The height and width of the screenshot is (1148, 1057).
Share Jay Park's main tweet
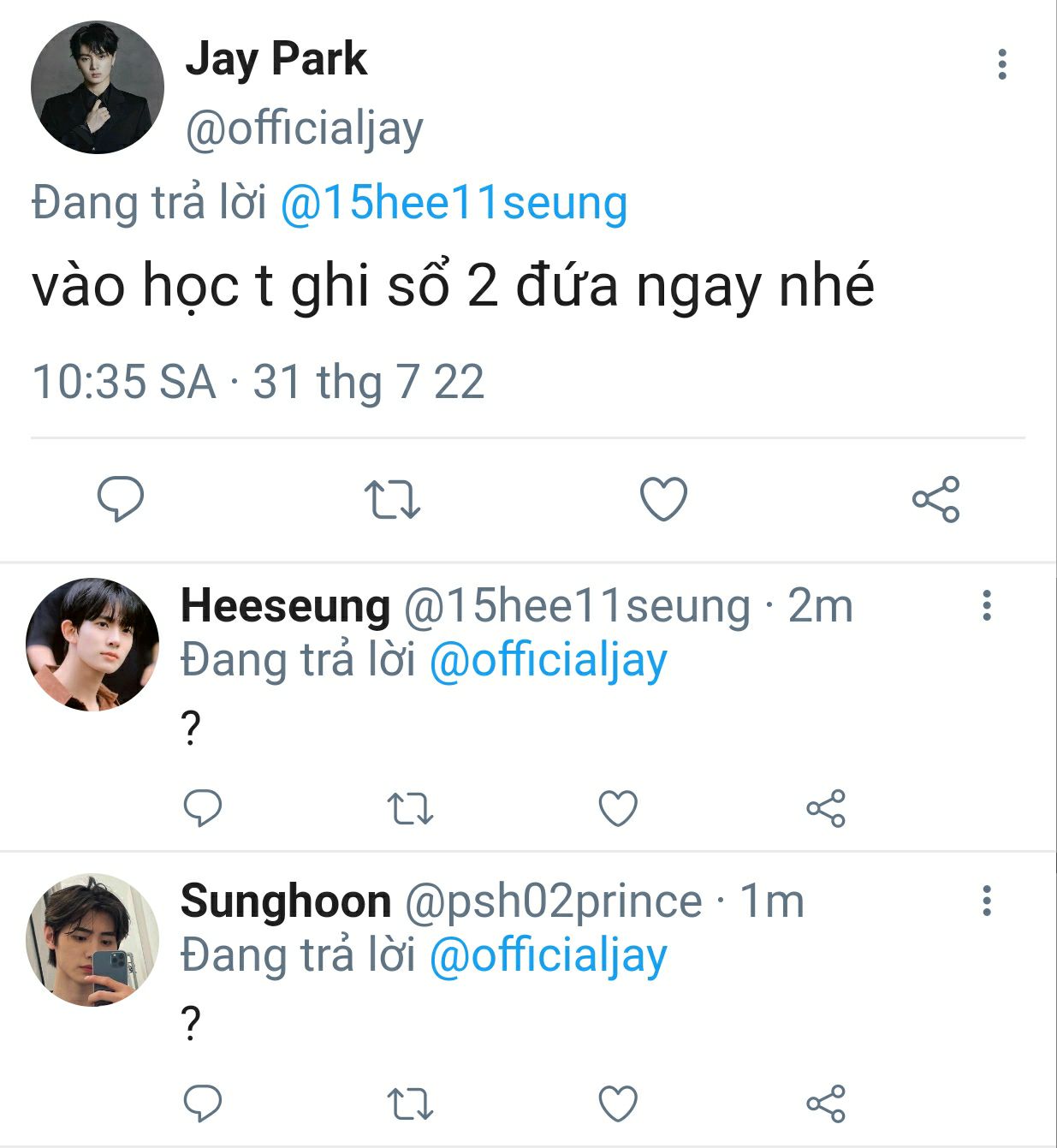pos(935,500)
